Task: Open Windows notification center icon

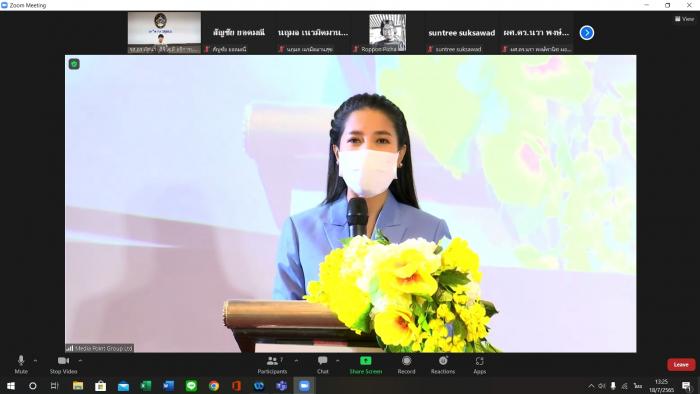Action: [x=686, y=386]
